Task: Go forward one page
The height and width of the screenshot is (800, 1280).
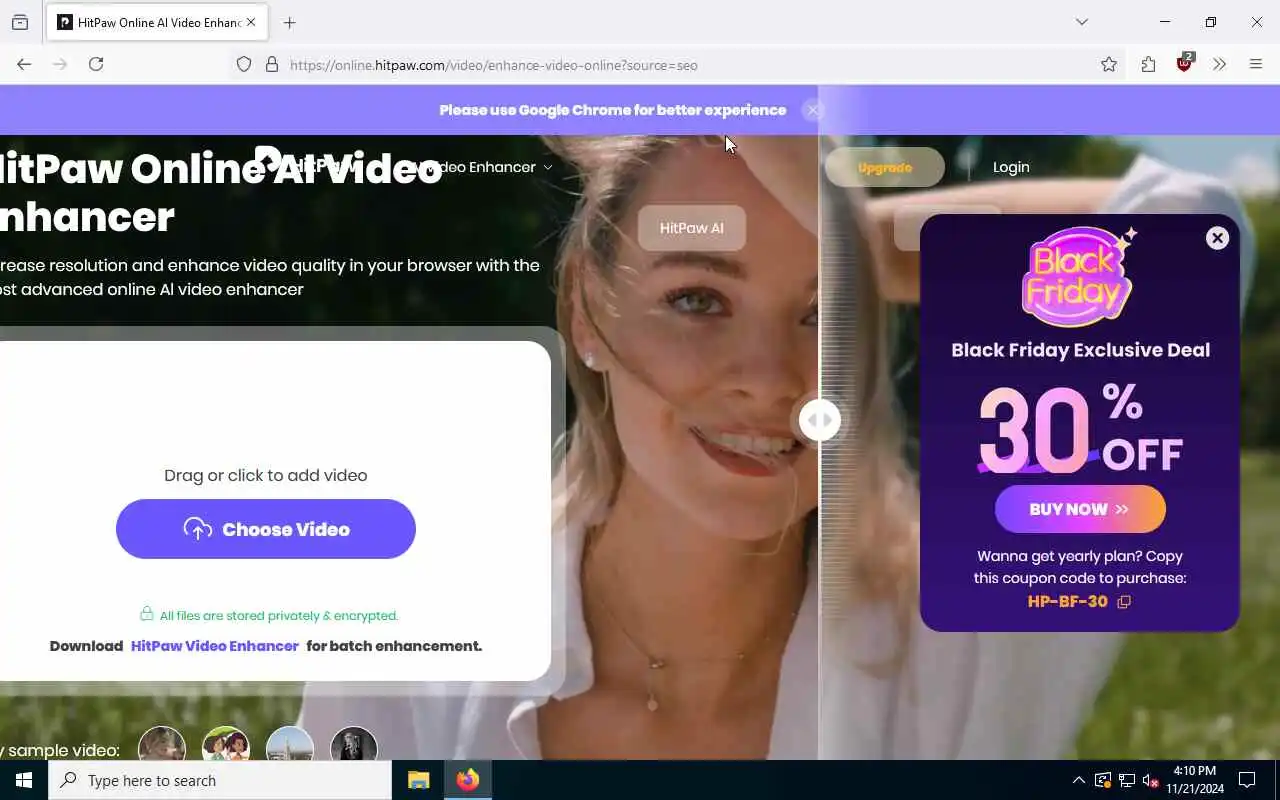Action: pos(60,64)
